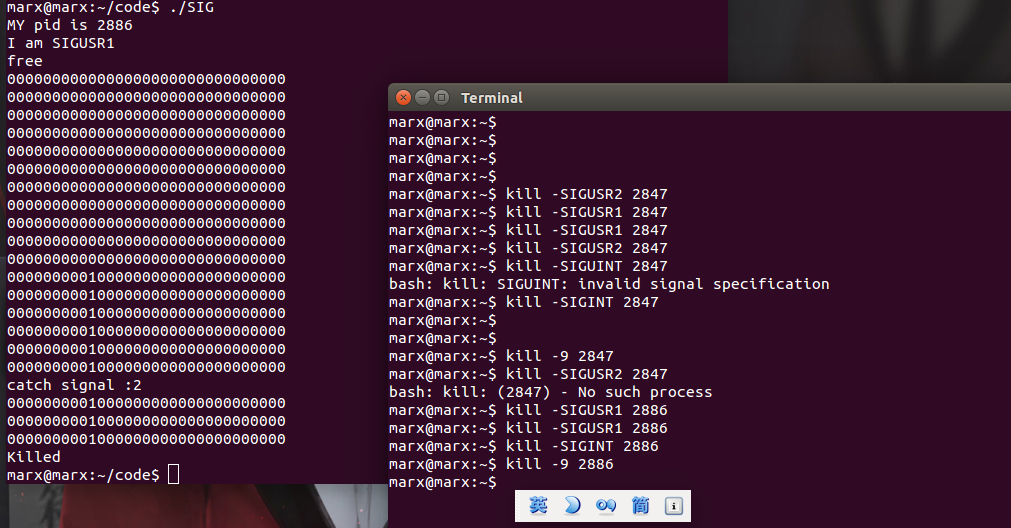Select the 'invalid signal specification' error line
This screenshot has width=1011, height=528.
click(609, 284)
